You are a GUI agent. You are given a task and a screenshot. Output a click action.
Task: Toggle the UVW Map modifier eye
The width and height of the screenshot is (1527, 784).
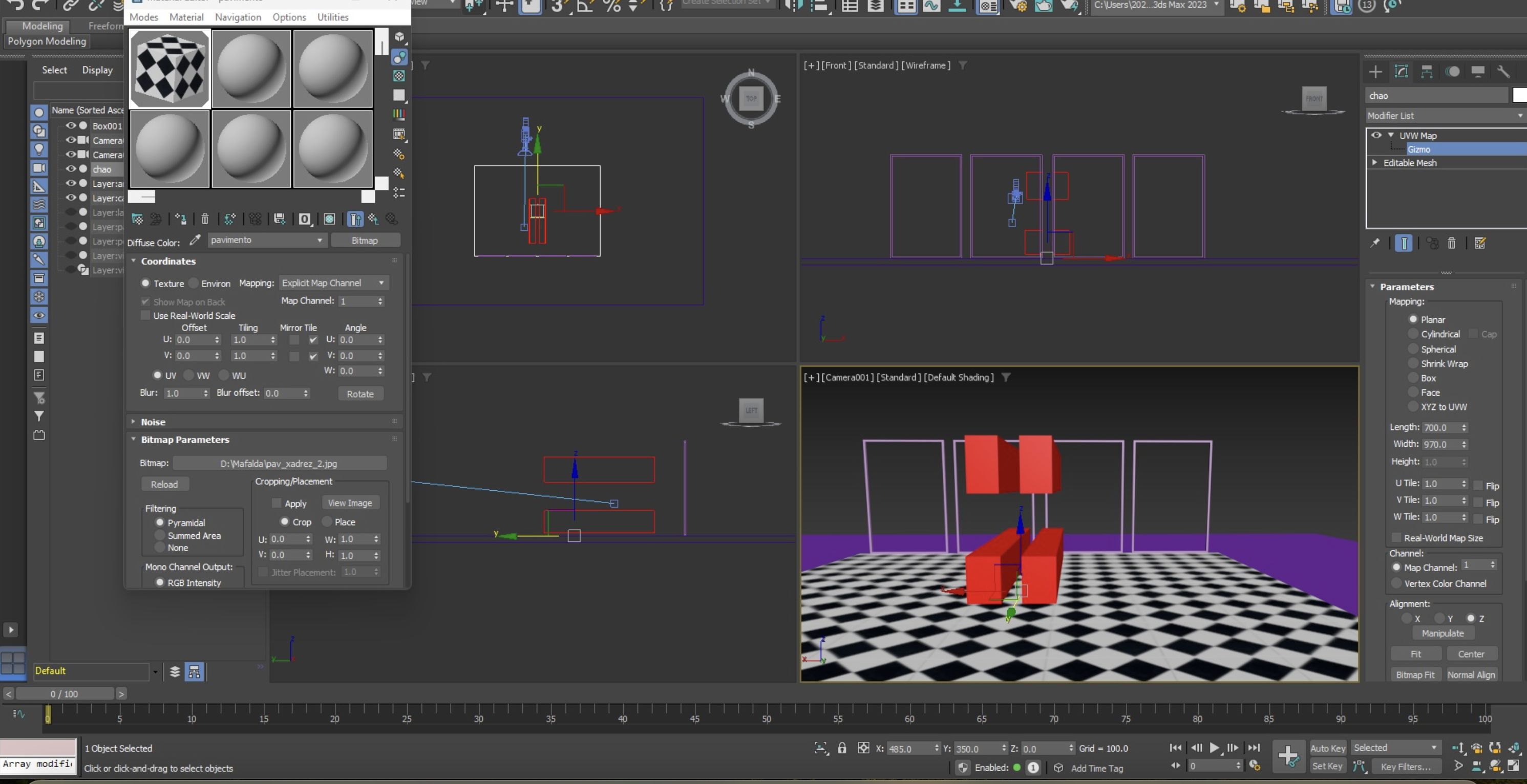1376,135
